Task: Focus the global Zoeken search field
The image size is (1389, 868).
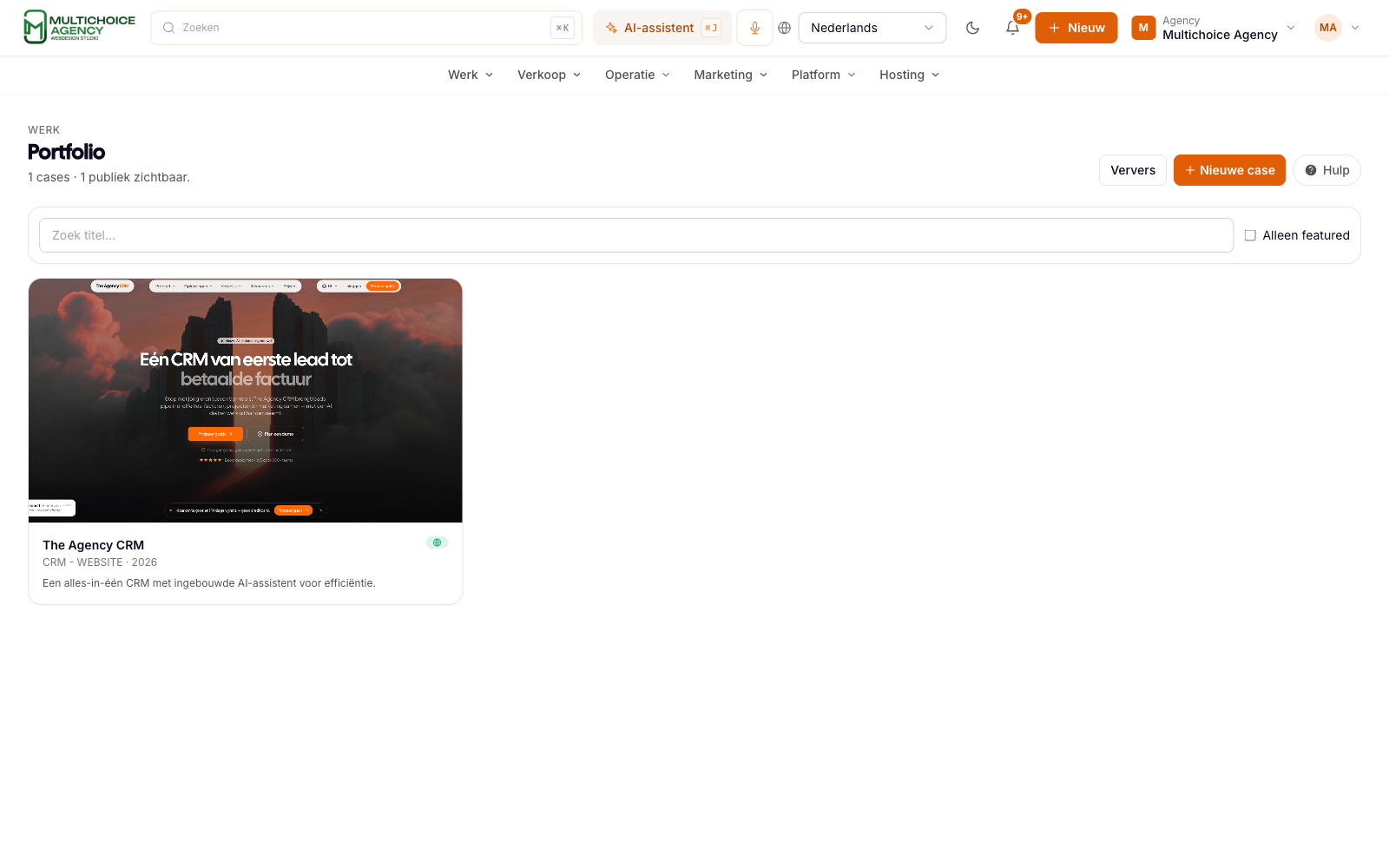Action: (366, 28)
